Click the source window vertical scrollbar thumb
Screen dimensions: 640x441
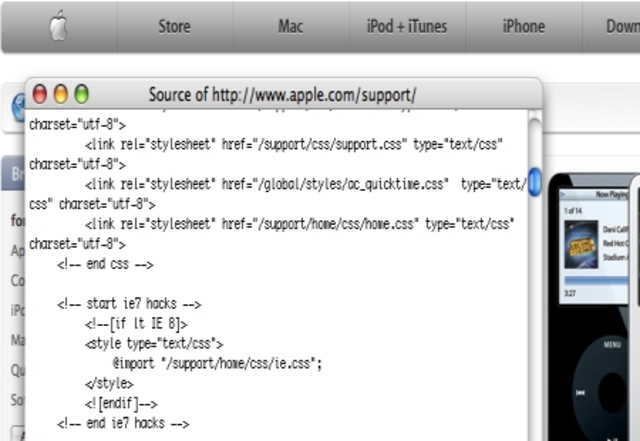[x=535, y=182]
